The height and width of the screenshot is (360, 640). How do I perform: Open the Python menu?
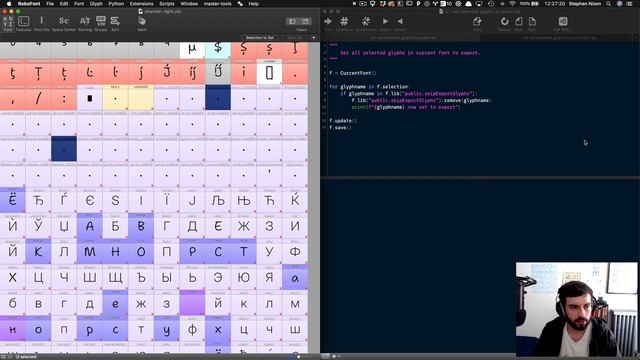(116, 4)
